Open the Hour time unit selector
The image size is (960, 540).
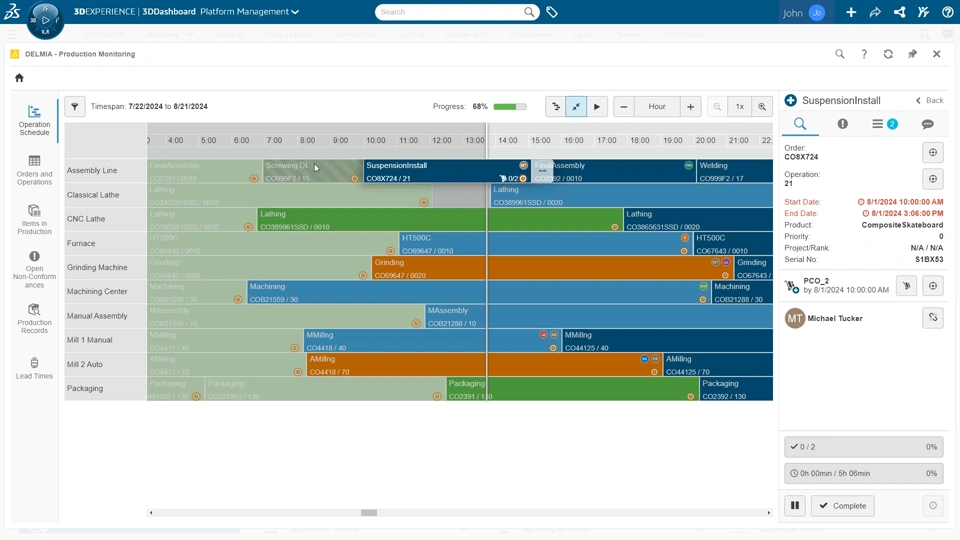point(657,107)
